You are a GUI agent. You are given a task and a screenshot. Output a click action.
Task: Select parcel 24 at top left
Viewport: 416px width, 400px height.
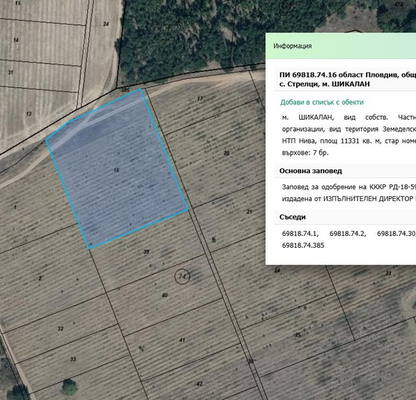click(x=106, y=24)
